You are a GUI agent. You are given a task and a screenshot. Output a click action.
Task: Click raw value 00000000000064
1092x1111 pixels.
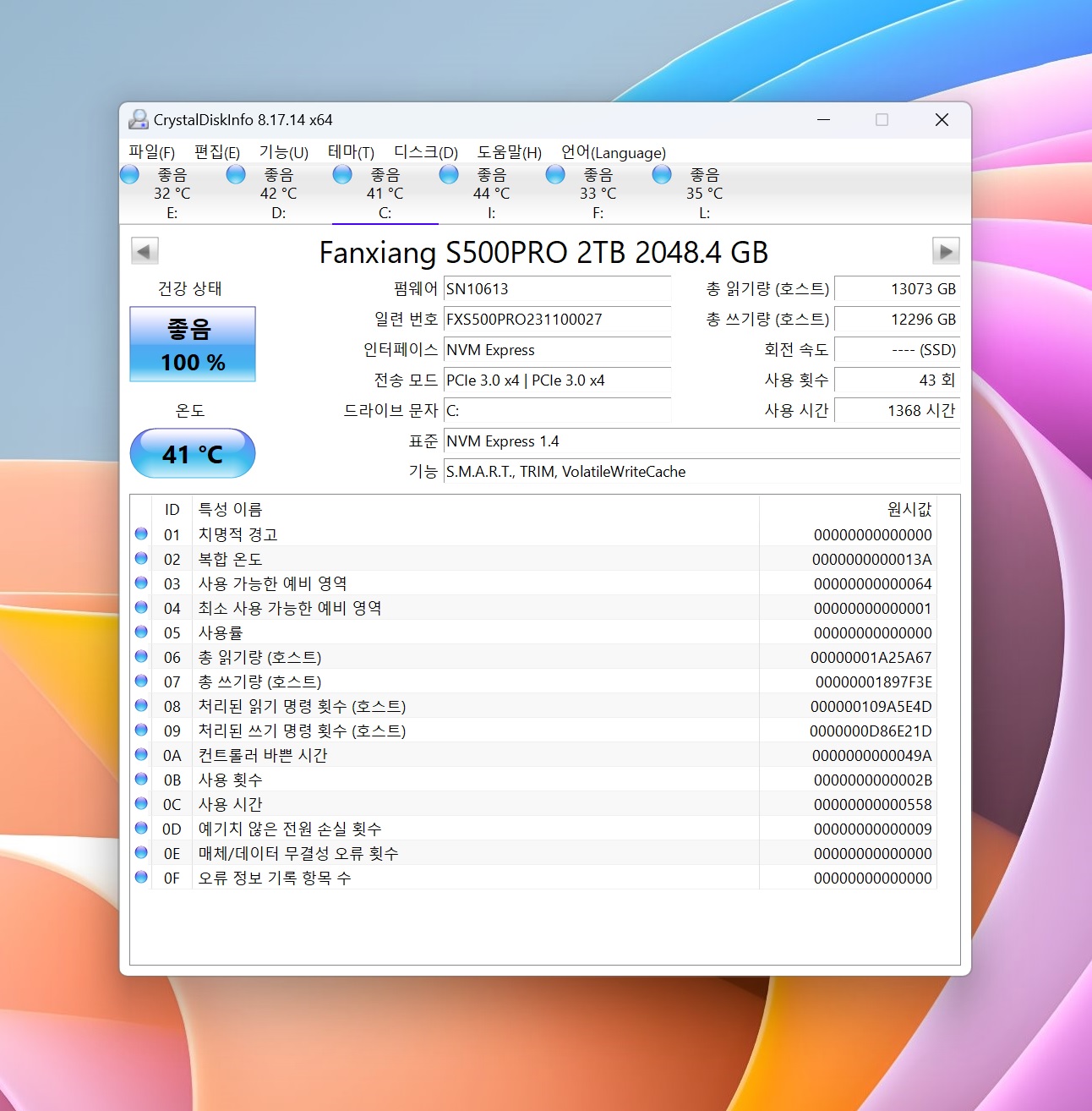click(x=873, y=584)
